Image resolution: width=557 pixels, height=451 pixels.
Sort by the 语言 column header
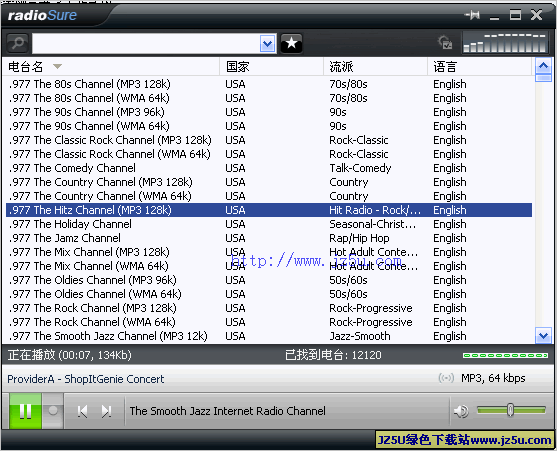click(x=480, y=66)
